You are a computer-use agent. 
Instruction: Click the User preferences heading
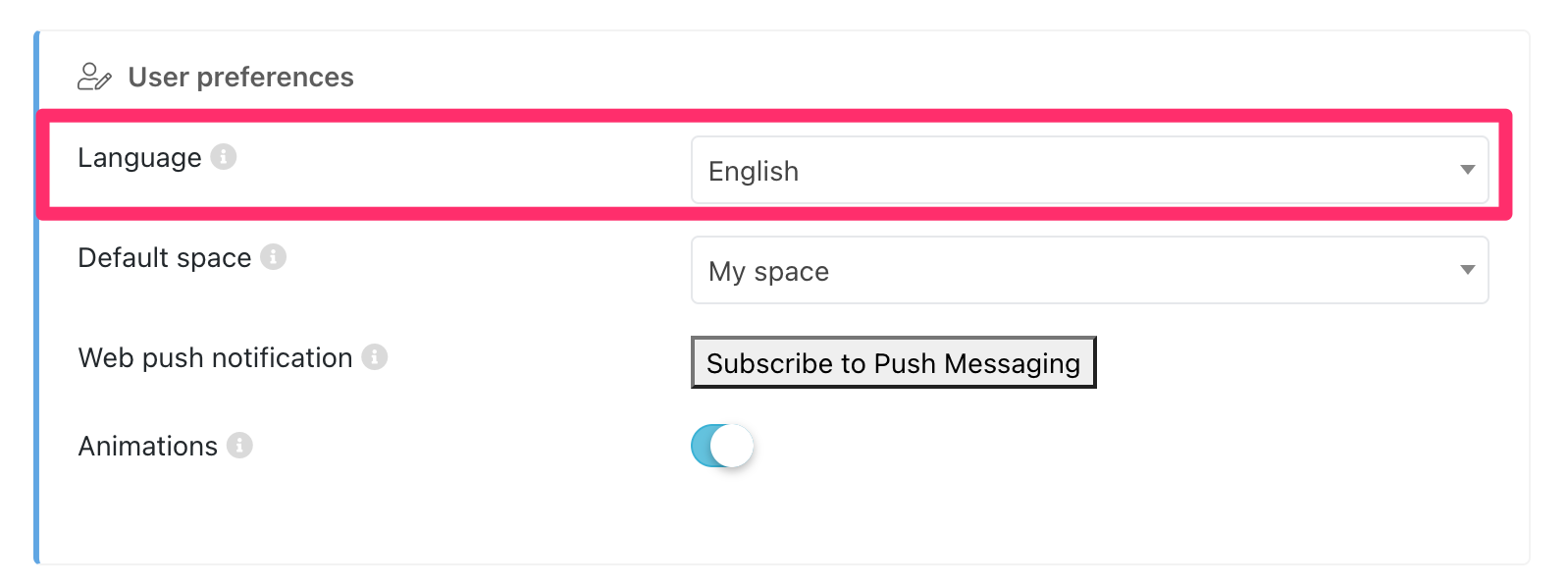click(239, 76)
